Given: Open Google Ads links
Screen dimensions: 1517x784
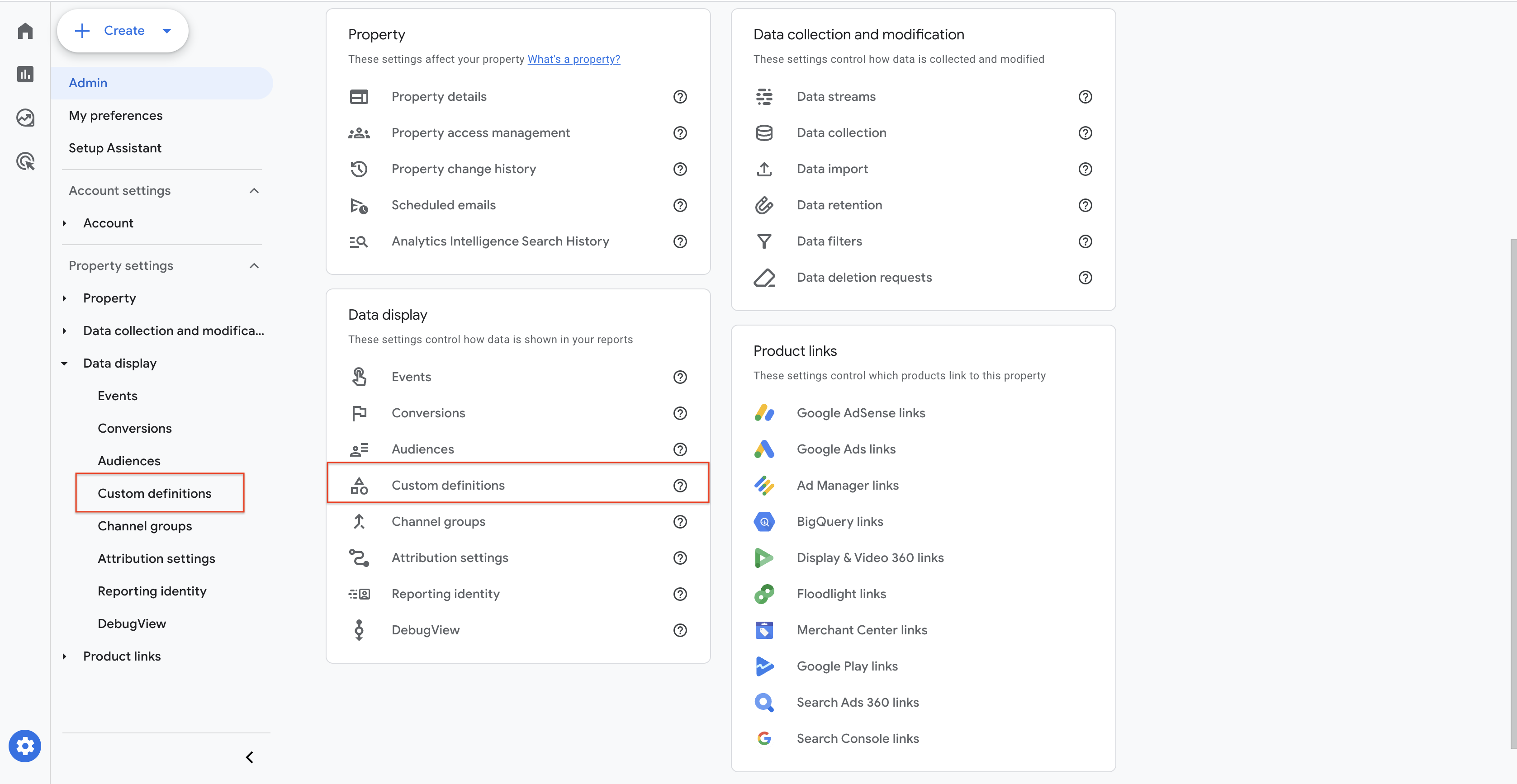Looking at the screenshot, I should [846, 449].
